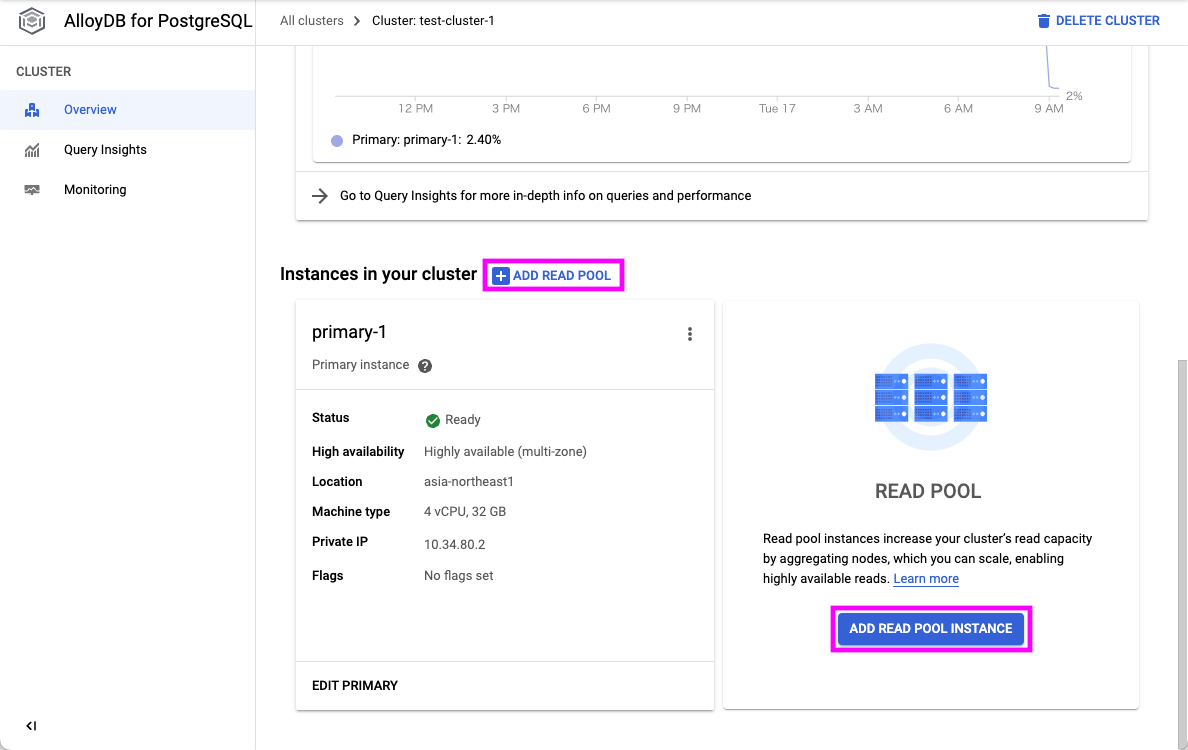This screenshot has height=750, width=1188.
Task: Click the '12 PM' chart axis label
Action: (x=415, y=108)
